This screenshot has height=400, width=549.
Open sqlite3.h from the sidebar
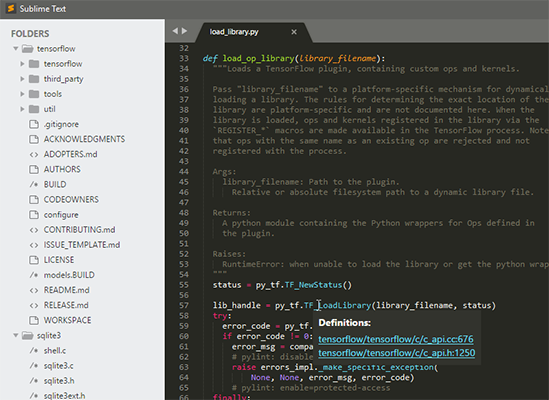click(x=59, y=380)
